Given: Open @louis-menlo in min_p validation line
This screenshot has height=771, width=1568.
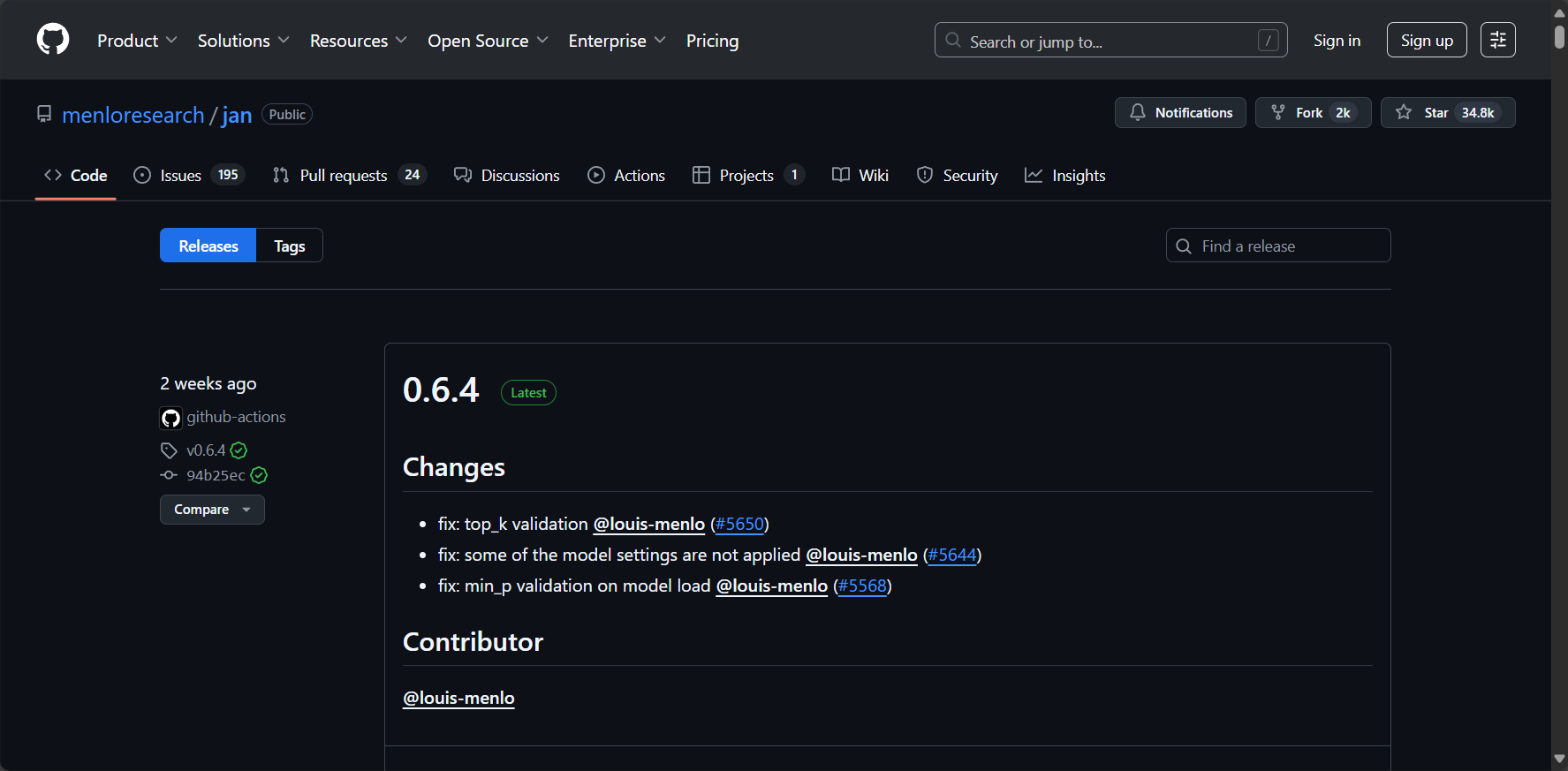Looking at the screenshot, I should pyautogui.click(x=772, y=586).
